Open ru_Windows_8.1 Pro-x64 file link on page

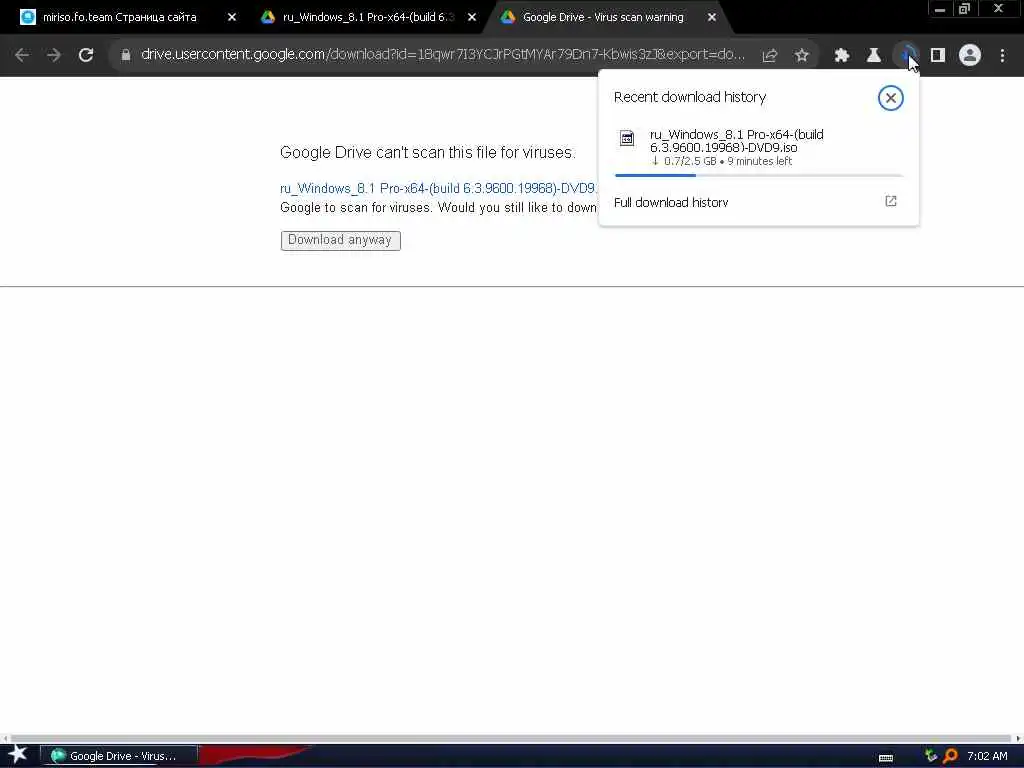[438, 189]
